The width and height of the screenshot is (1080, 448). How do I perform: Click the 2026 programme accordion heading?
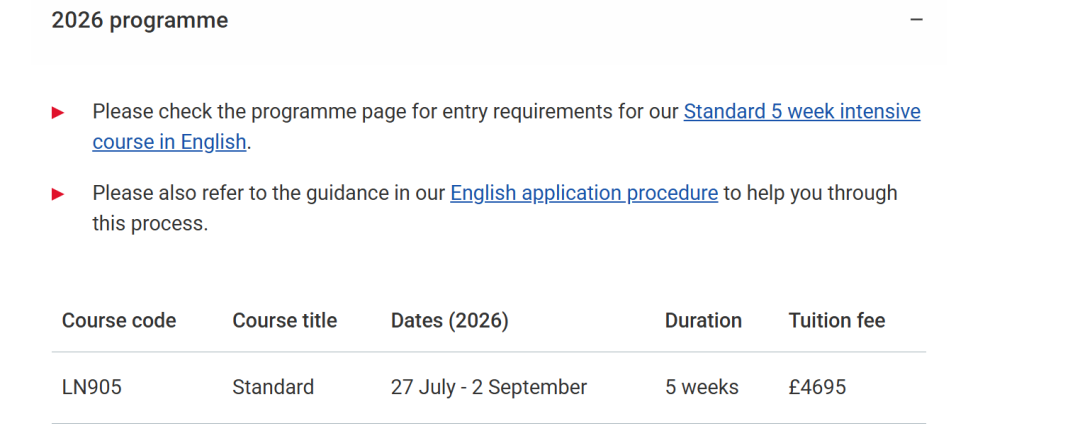click(140, 20)
